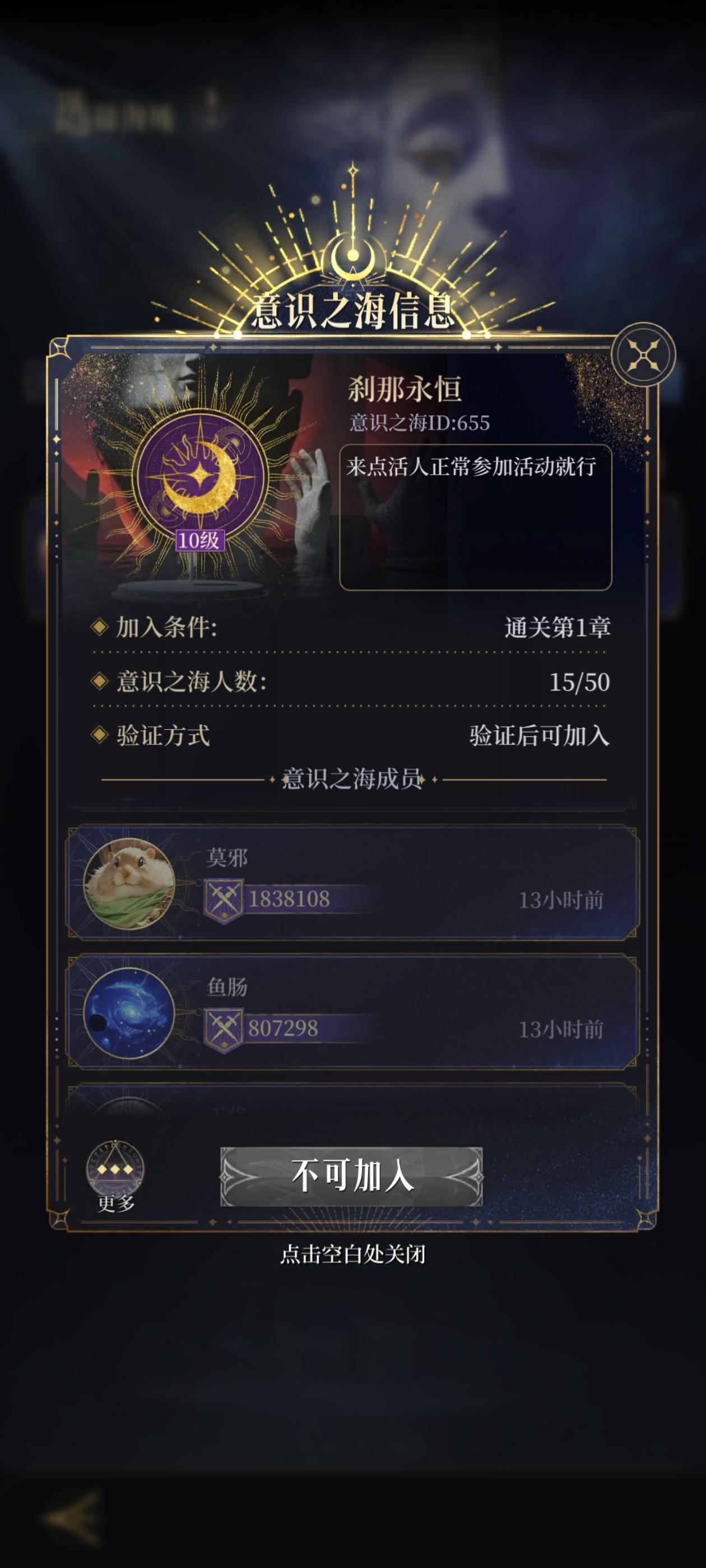Tap the crossed-swords power icon beside 1838108
Image resolution: width=706 pixels, height=1568 pixels.
[x=224, y=900]
